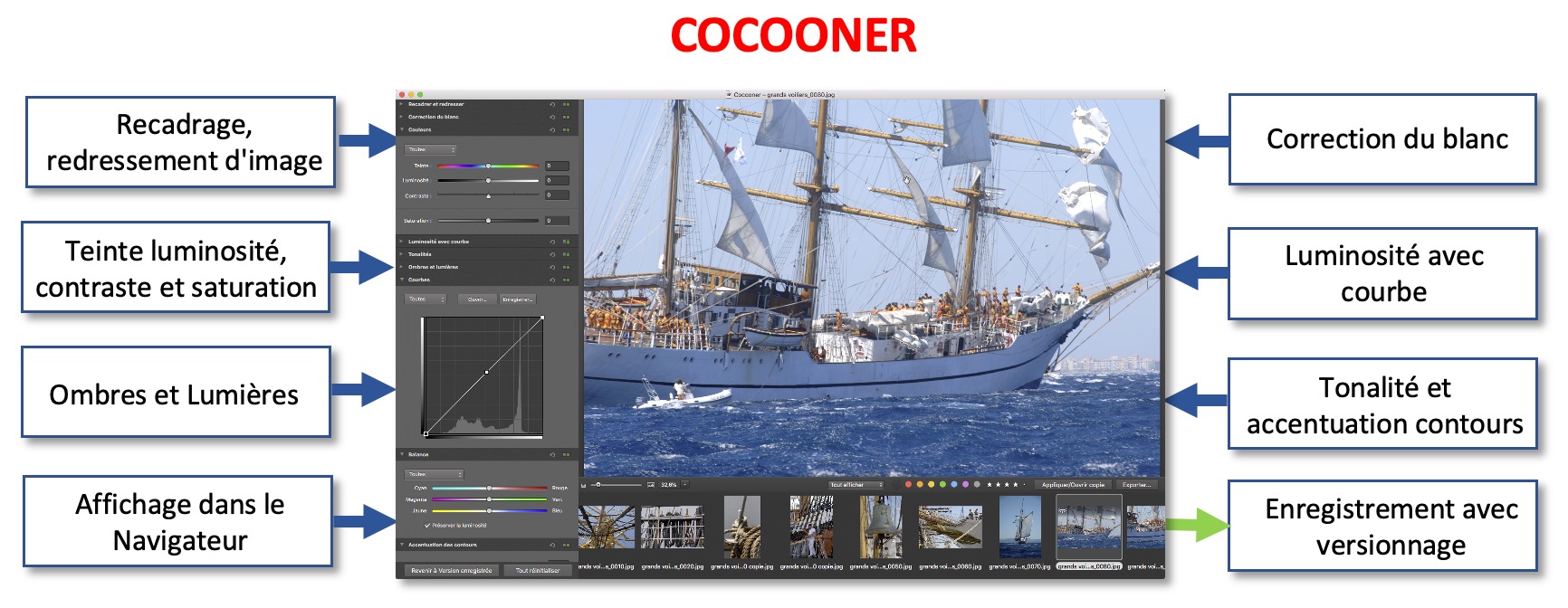The width and height of the screenshot is (1568, 608).
Task: Apply the green color label
Action: click(942, 484)
